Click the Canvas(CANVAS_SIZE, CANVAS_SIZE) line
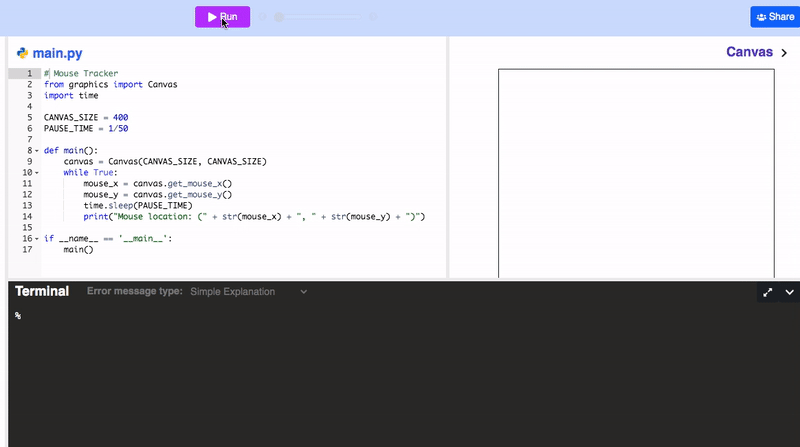This screenshot has height=447, width=800. tap(165, 161)
